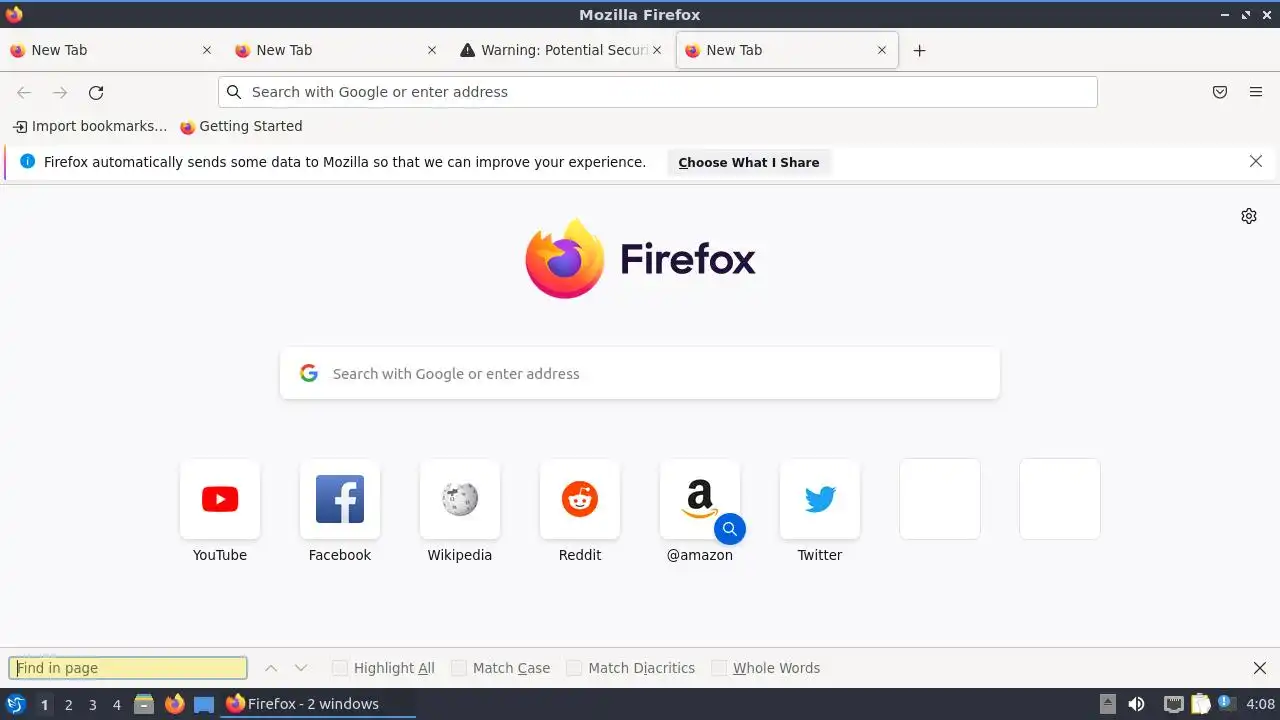1280x720 pixels.
Task: Toggle the Whole Words checkbox
Action: pos(719,668)
